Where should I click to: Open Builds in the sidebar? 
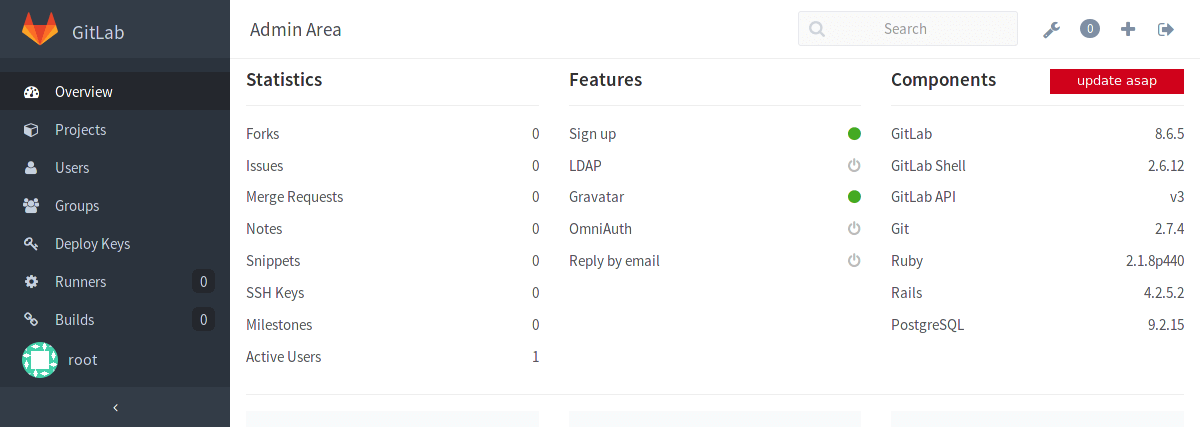pos(115,320)
